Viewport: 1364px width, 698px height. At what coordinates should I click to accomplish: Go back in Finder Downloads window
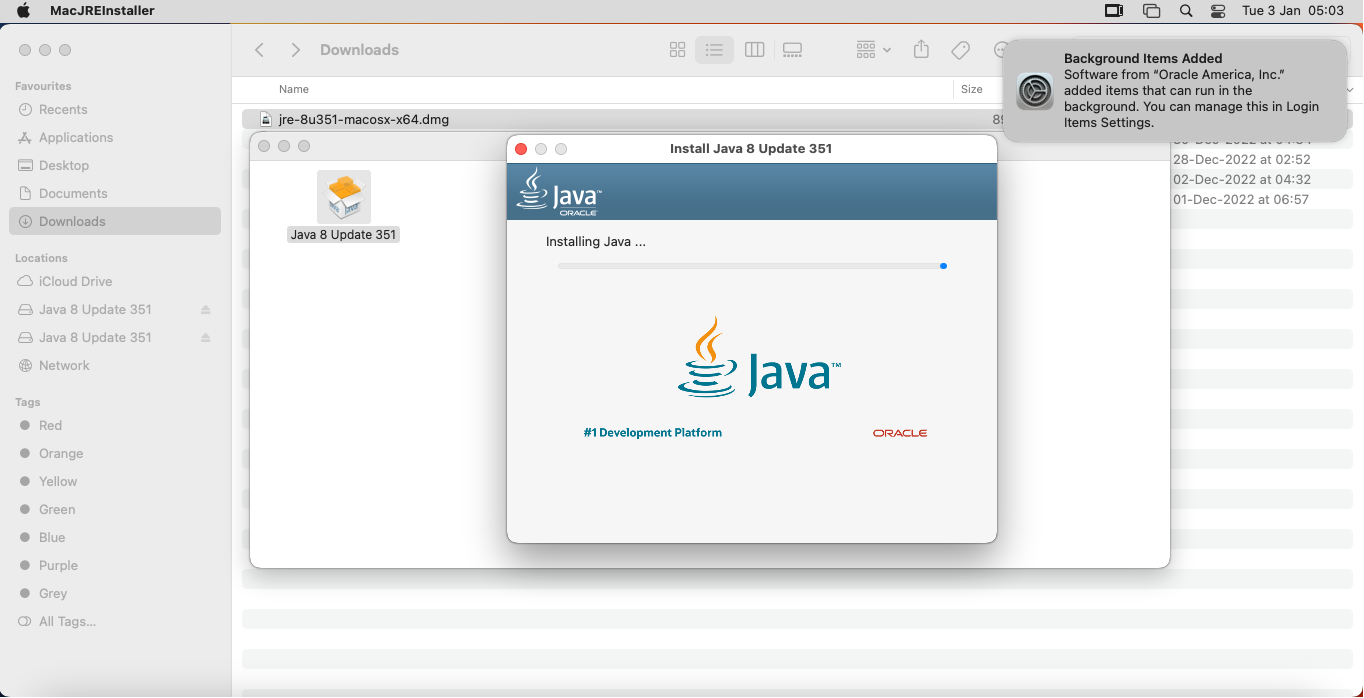(260, 50)
